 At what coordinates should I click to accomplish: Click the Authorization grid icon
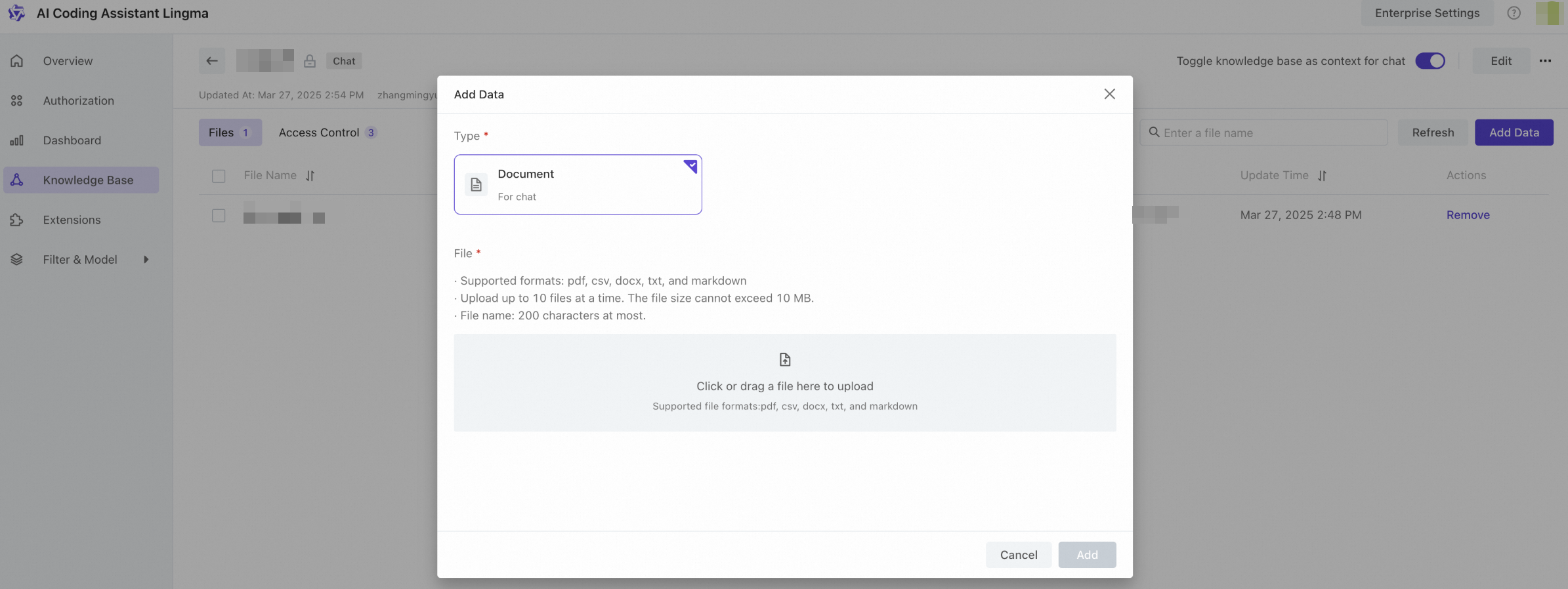pyautogui.click(x=17, y=100)
